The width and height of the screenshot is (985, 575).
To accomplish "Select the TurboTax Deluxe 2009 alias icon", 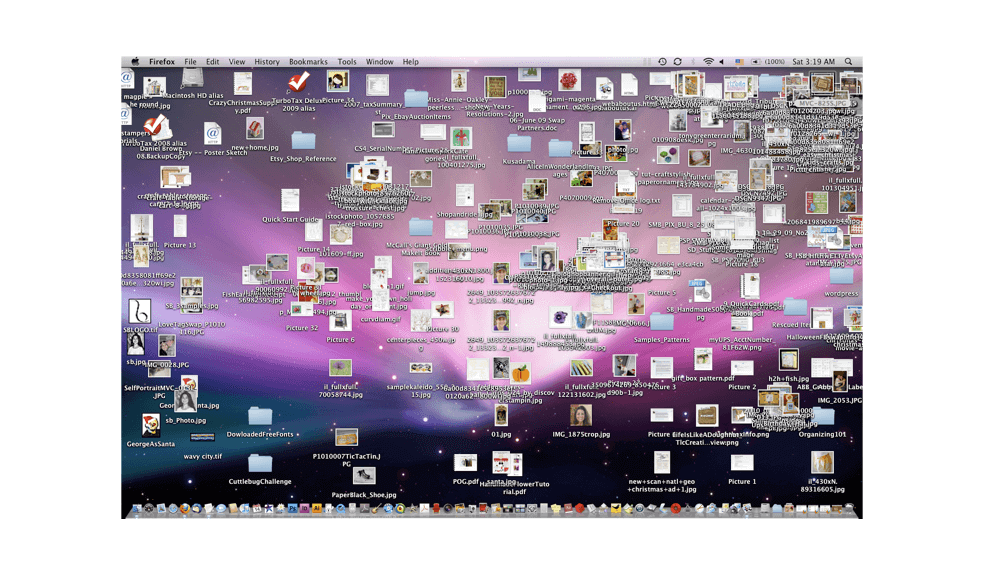I will pyautogui.click(x=298, y=82).
